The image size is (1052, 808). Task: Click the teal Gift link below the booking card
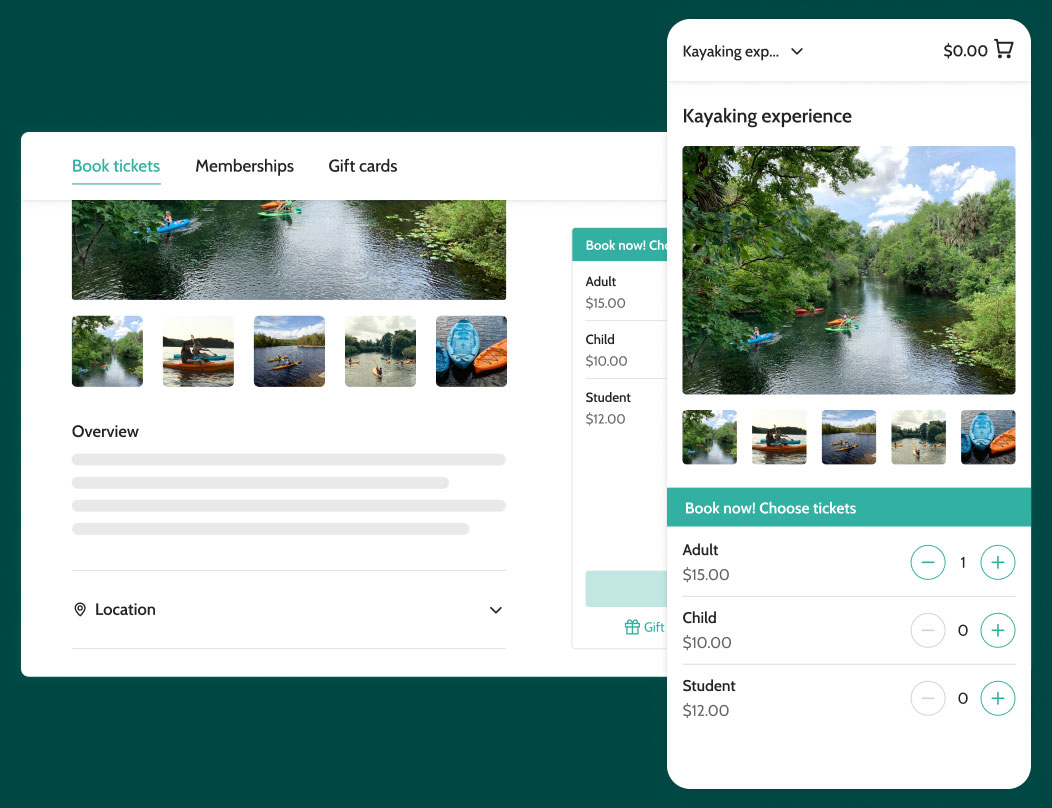click(x=655, y=627)
